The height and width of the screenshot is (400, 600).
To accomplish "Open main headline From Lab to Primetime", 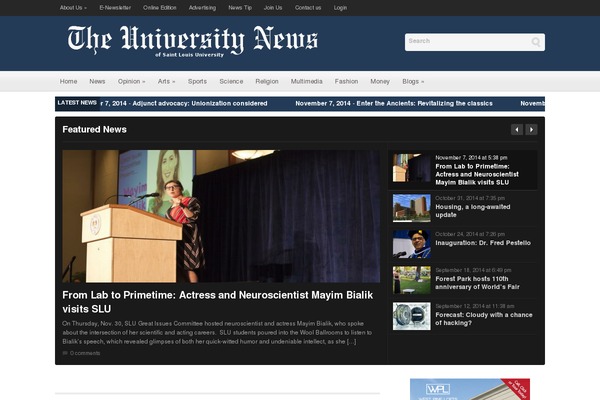I will pos(217,302).
